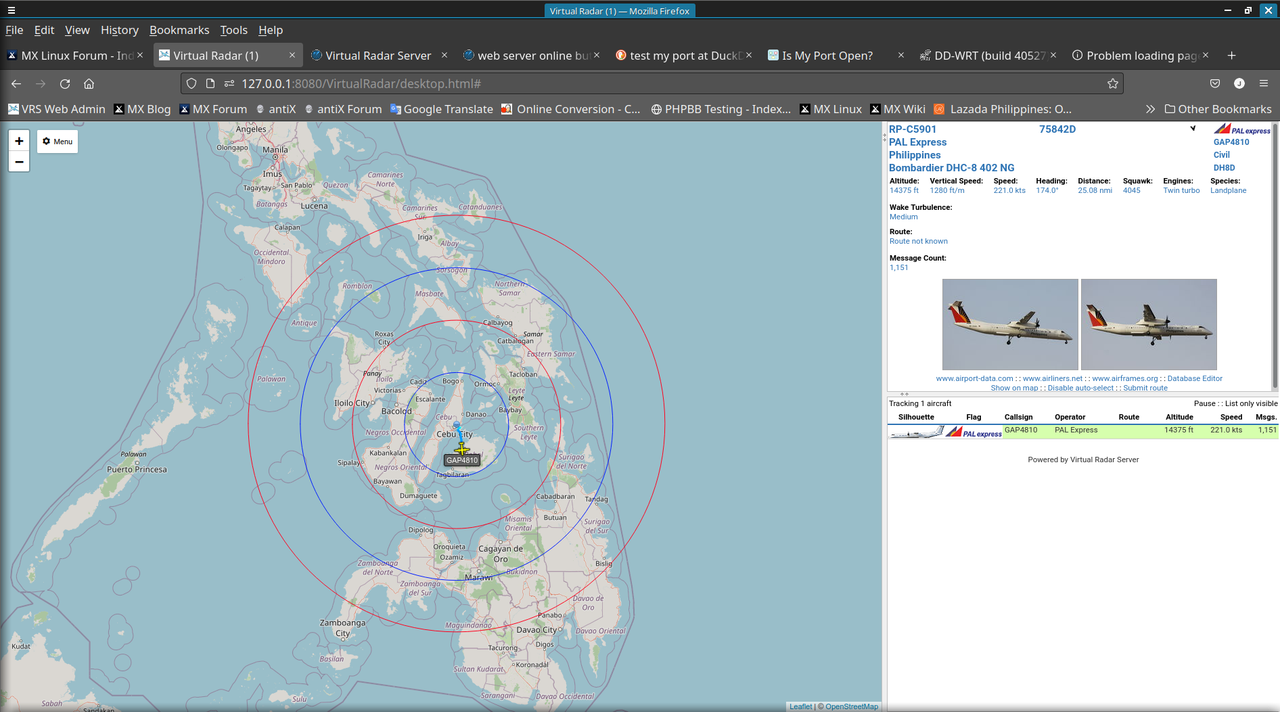Open MX Wiki bookmark

(x=897, y=109)
